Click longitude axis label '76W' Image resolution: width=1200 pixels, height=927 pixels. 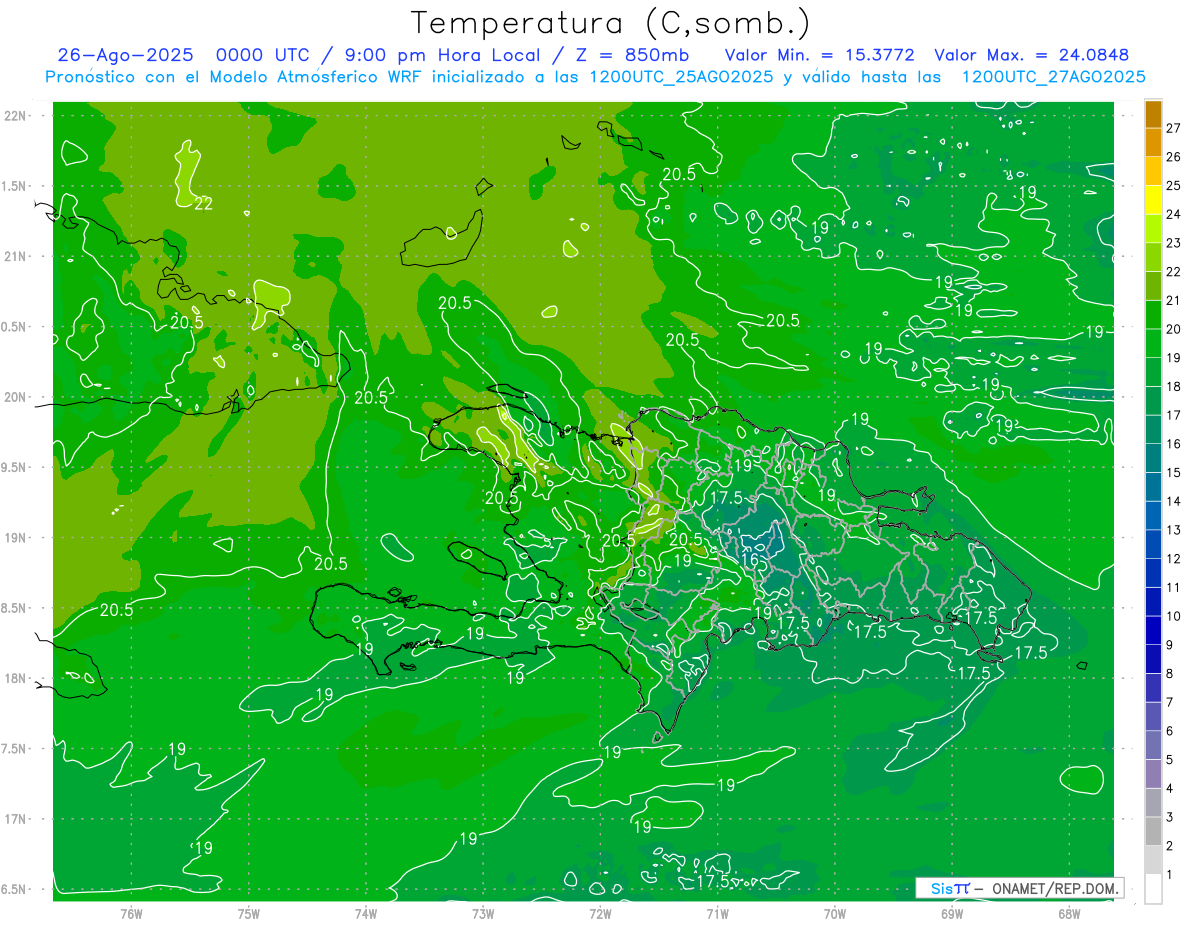(131, 914)
